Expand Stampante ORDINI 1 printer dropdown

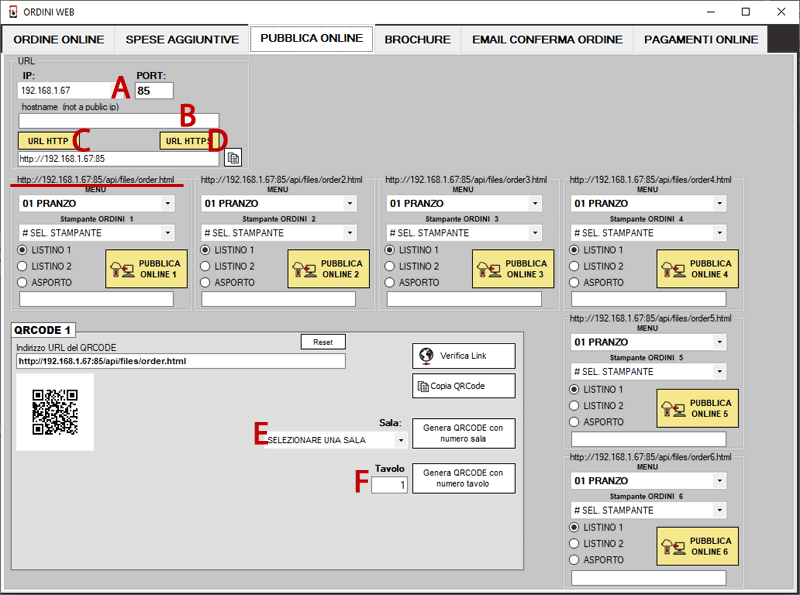[96, 233]
